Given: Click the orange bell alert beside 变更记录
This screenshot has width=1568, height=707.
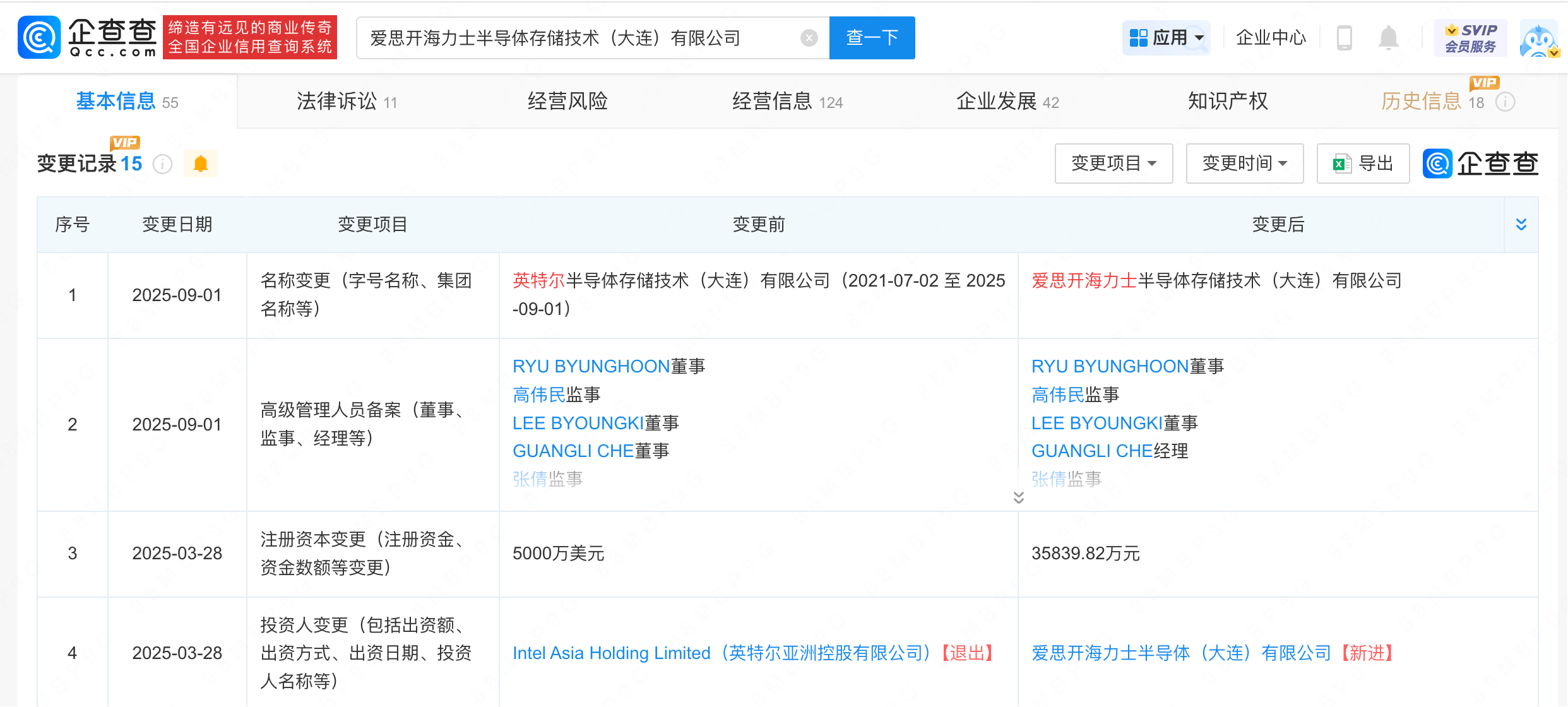Looking at the screenshot, I should 201,164.
